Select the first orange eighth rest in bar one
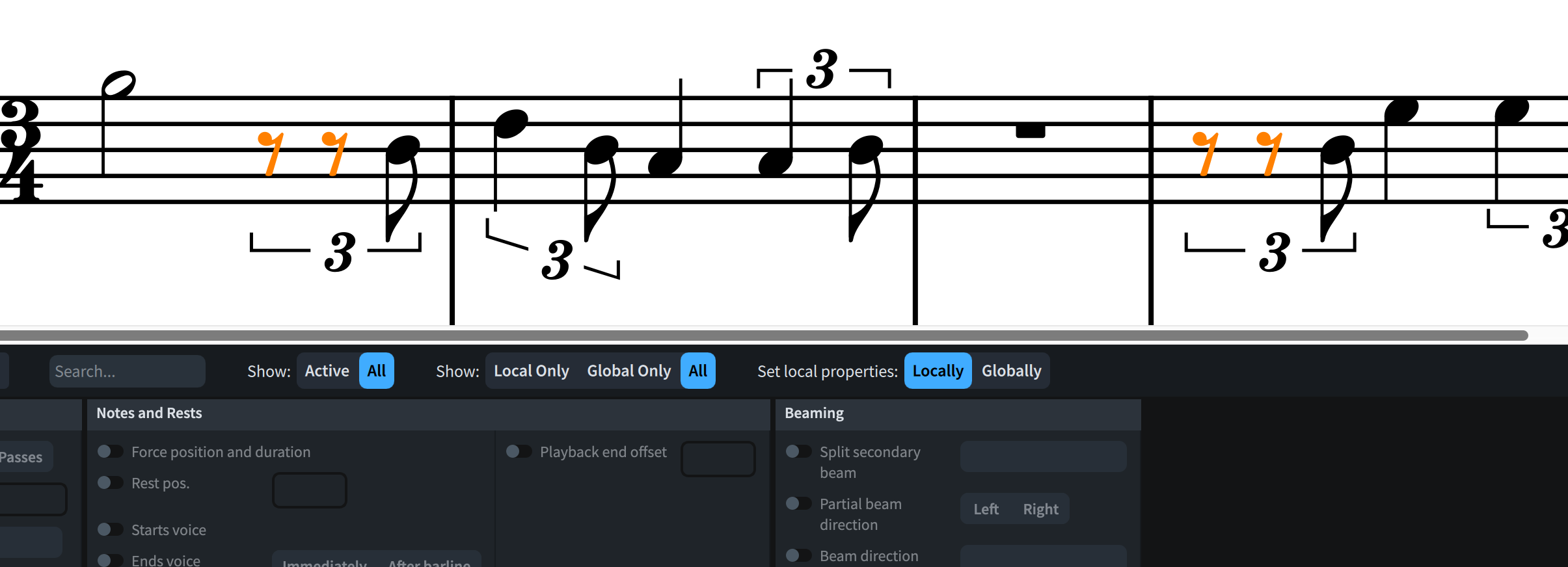The image size is (1568, 567). [x=271, y=153]
